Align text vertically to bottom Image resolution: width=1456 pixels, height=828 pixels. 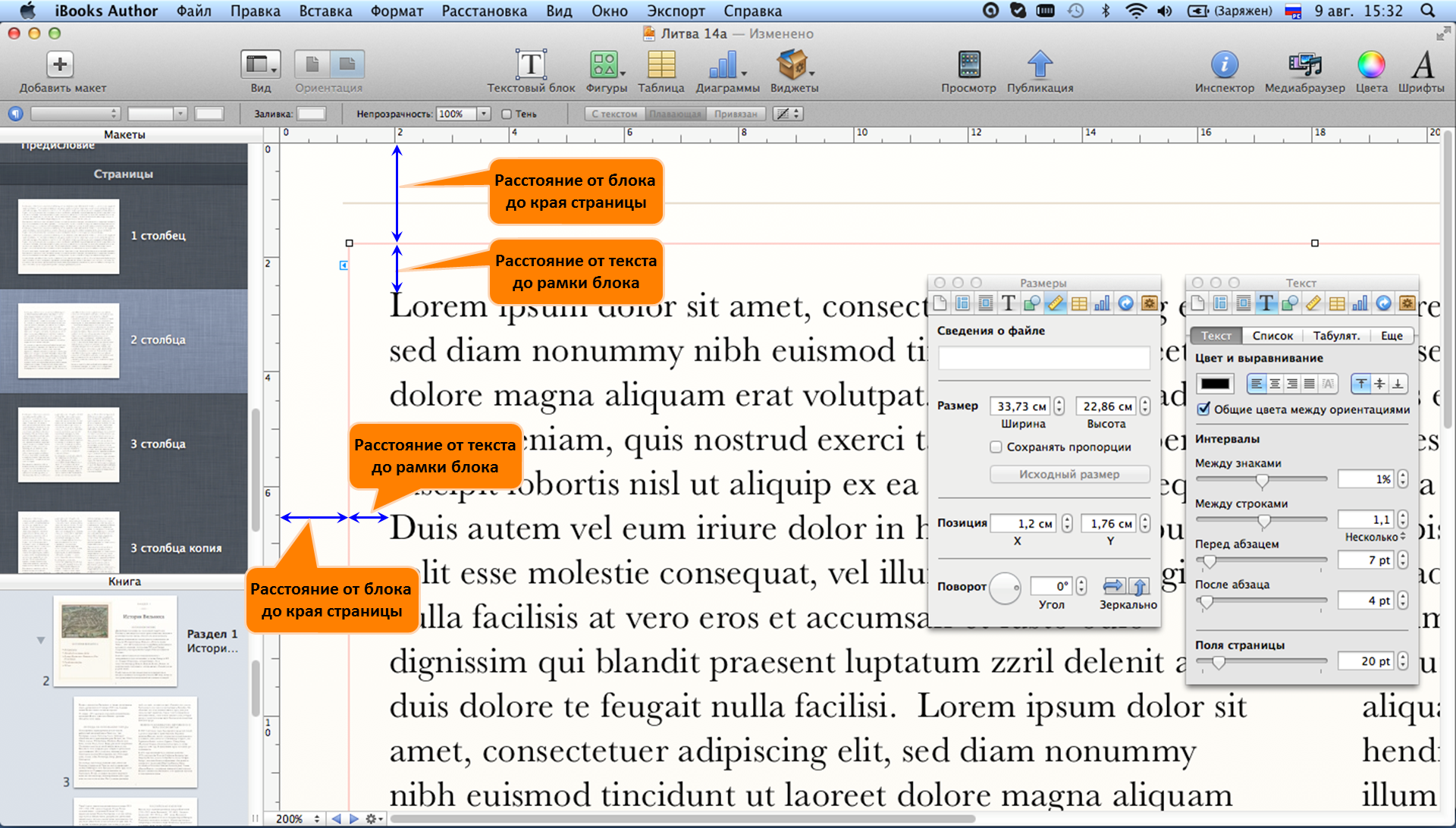point(1398,384)
